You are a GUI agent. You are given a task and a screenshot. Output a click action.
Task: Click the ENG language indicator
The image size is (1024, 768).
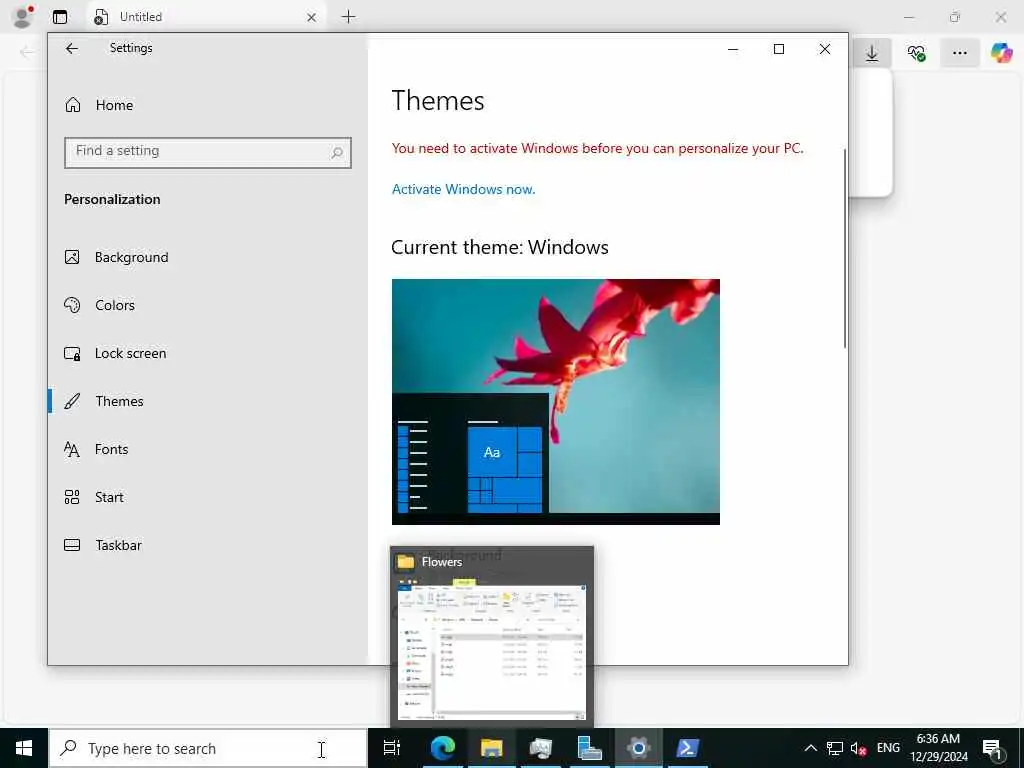[888, 748]
